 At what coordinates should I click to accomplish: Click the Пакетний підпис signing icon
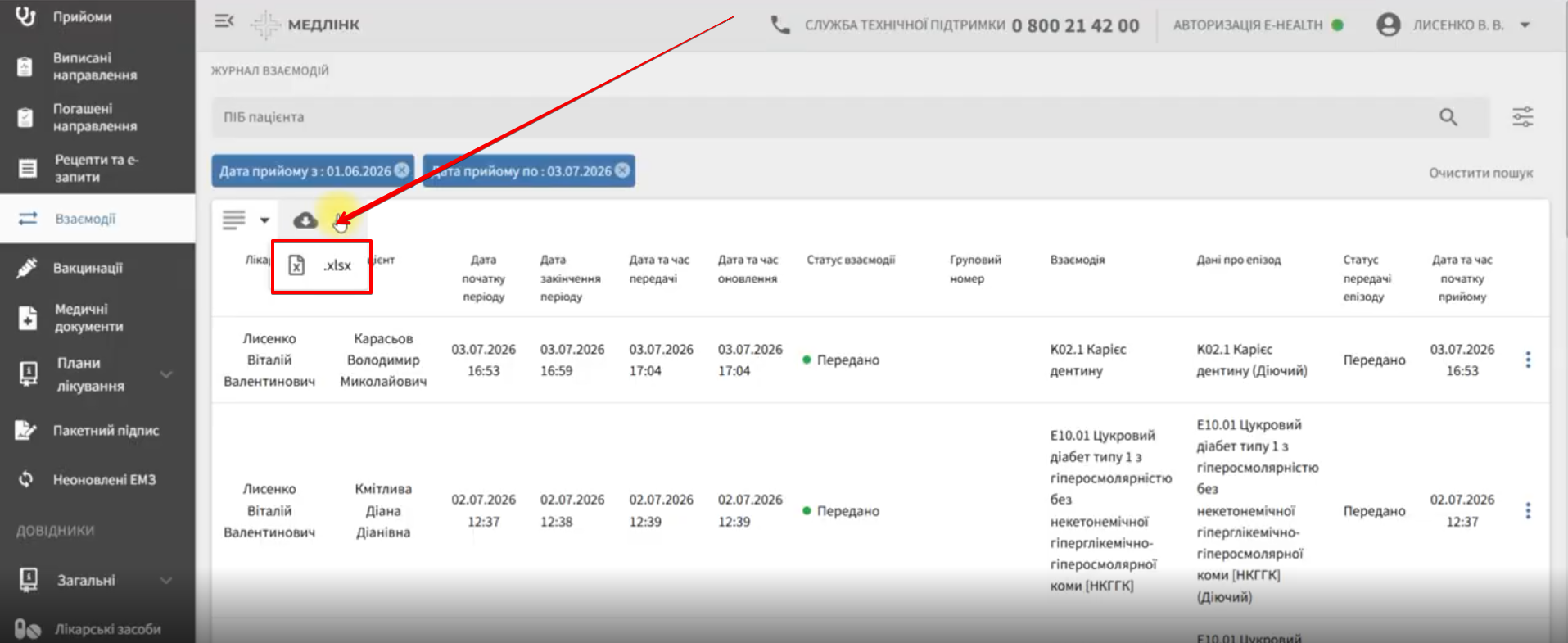coord(26,430)
